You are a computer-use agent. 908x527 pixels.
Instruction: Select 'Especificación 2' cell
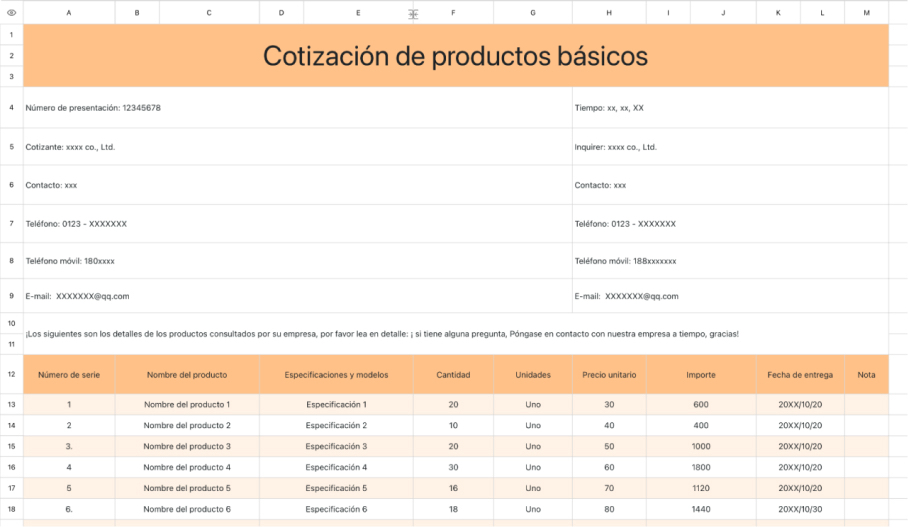336,425
